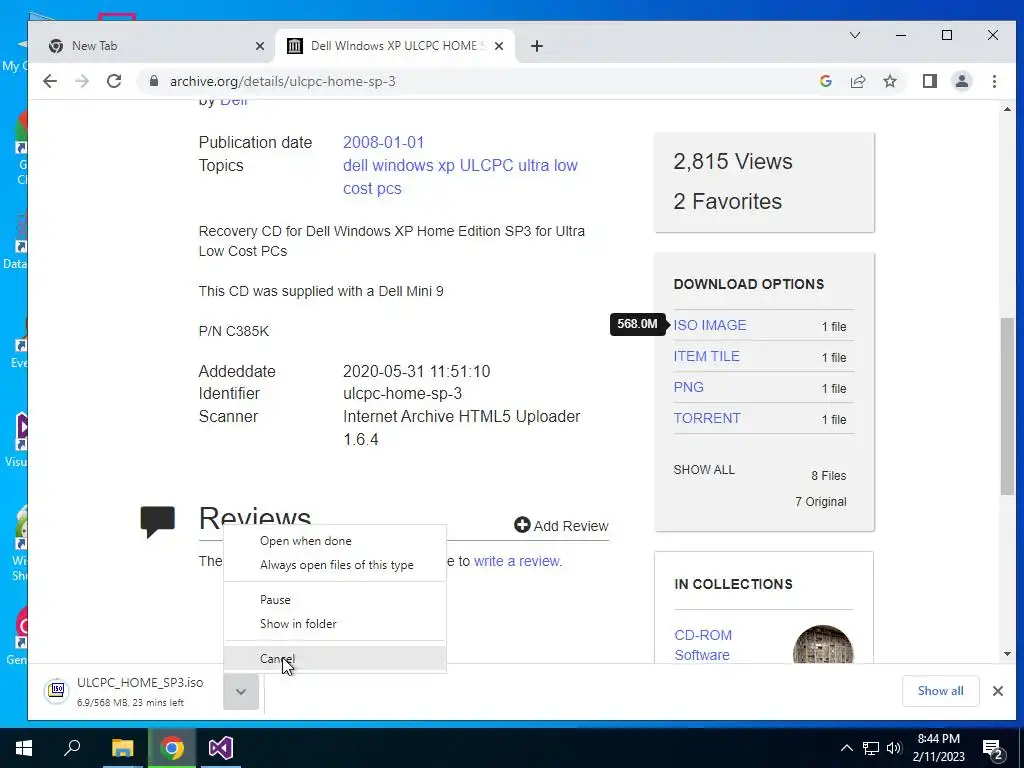Close the Dell Windows XP ULCPC tab
Screen dimensions: 1024x768
click(498, 46)
